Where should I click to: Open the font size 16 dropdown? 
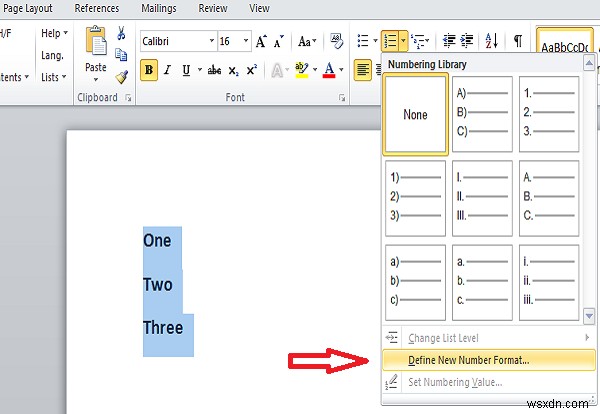tap(246, 41)
